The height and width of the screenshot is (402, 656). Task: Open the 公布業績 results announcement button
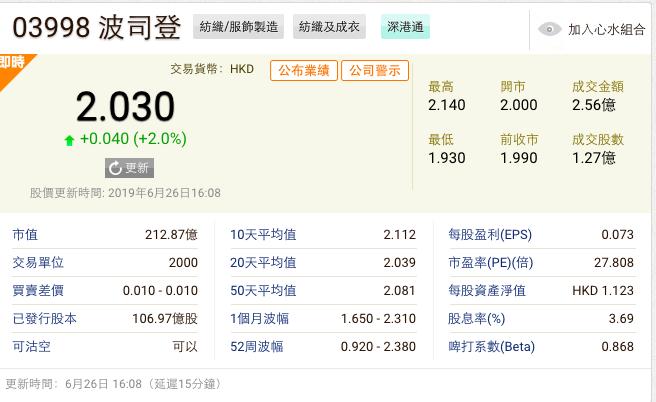click(304, 70)
